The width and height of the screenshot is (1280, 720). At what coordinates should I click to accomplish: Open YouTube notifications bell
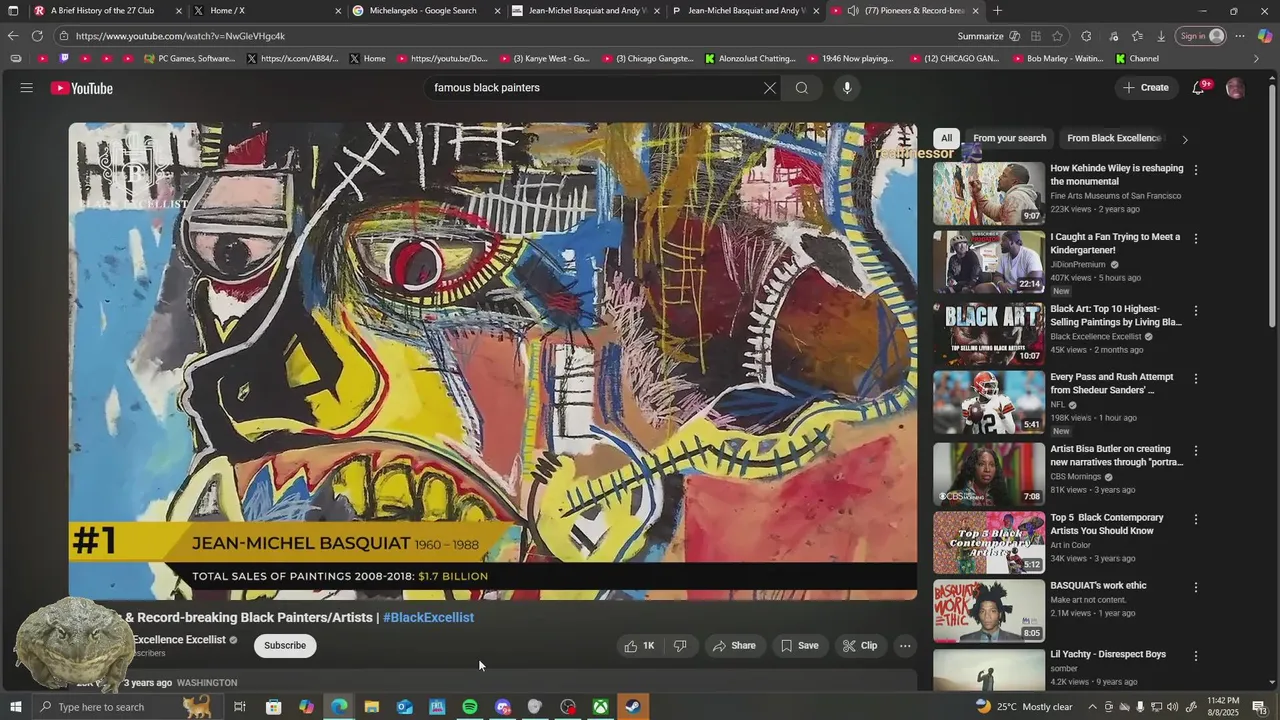[1198, 88]
